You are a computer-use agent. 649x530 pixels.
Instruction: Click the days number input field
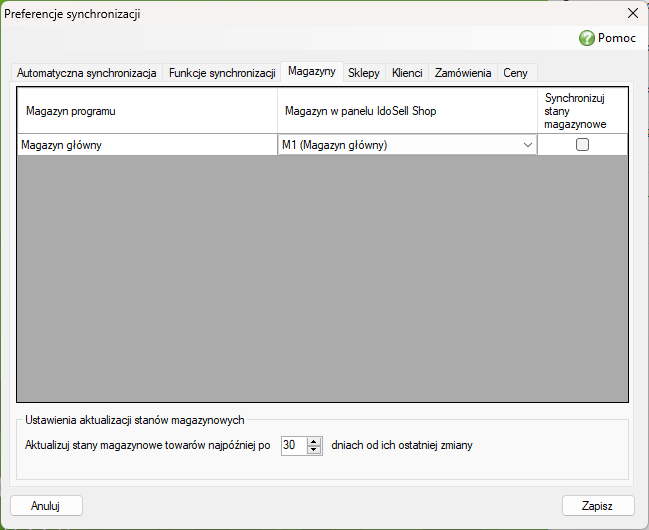tap(294, 446)
